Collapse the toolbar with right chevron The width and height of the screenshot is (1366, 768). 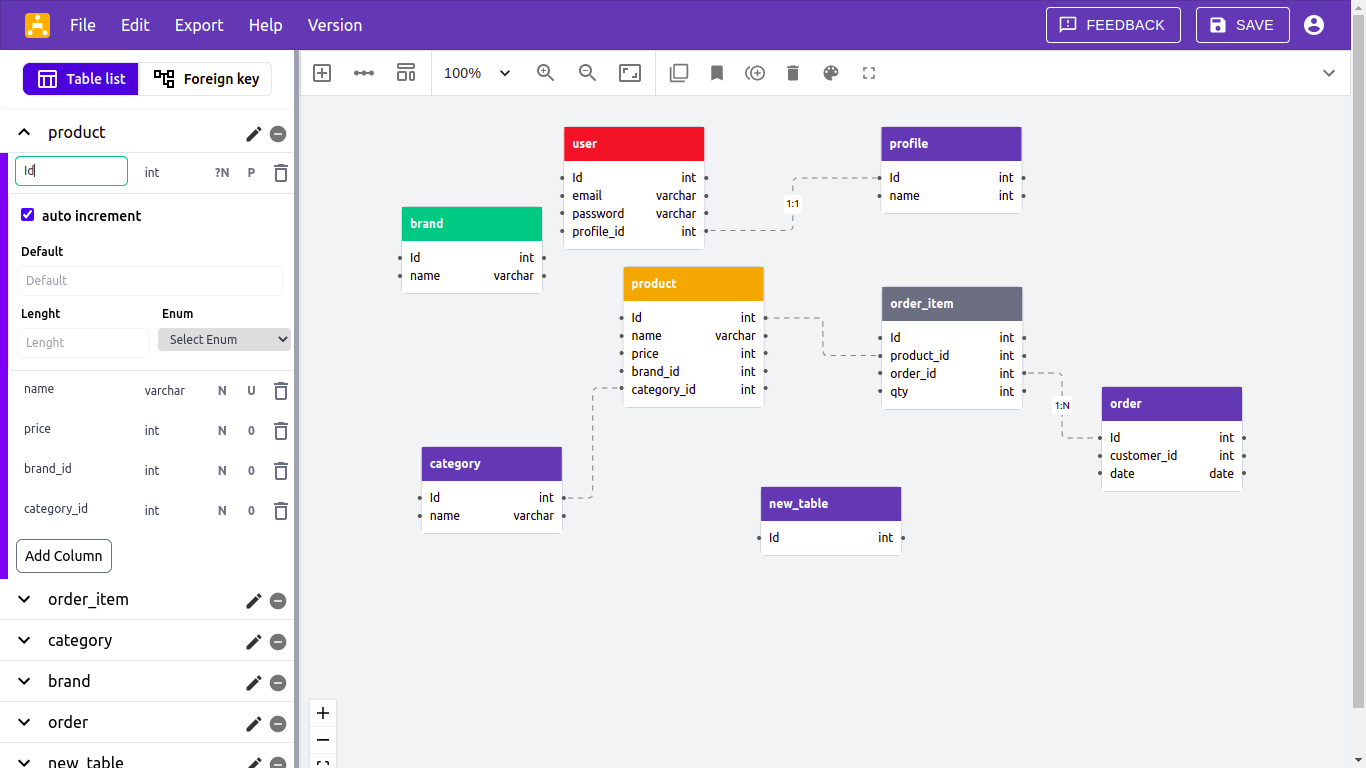coord(1329,73)
